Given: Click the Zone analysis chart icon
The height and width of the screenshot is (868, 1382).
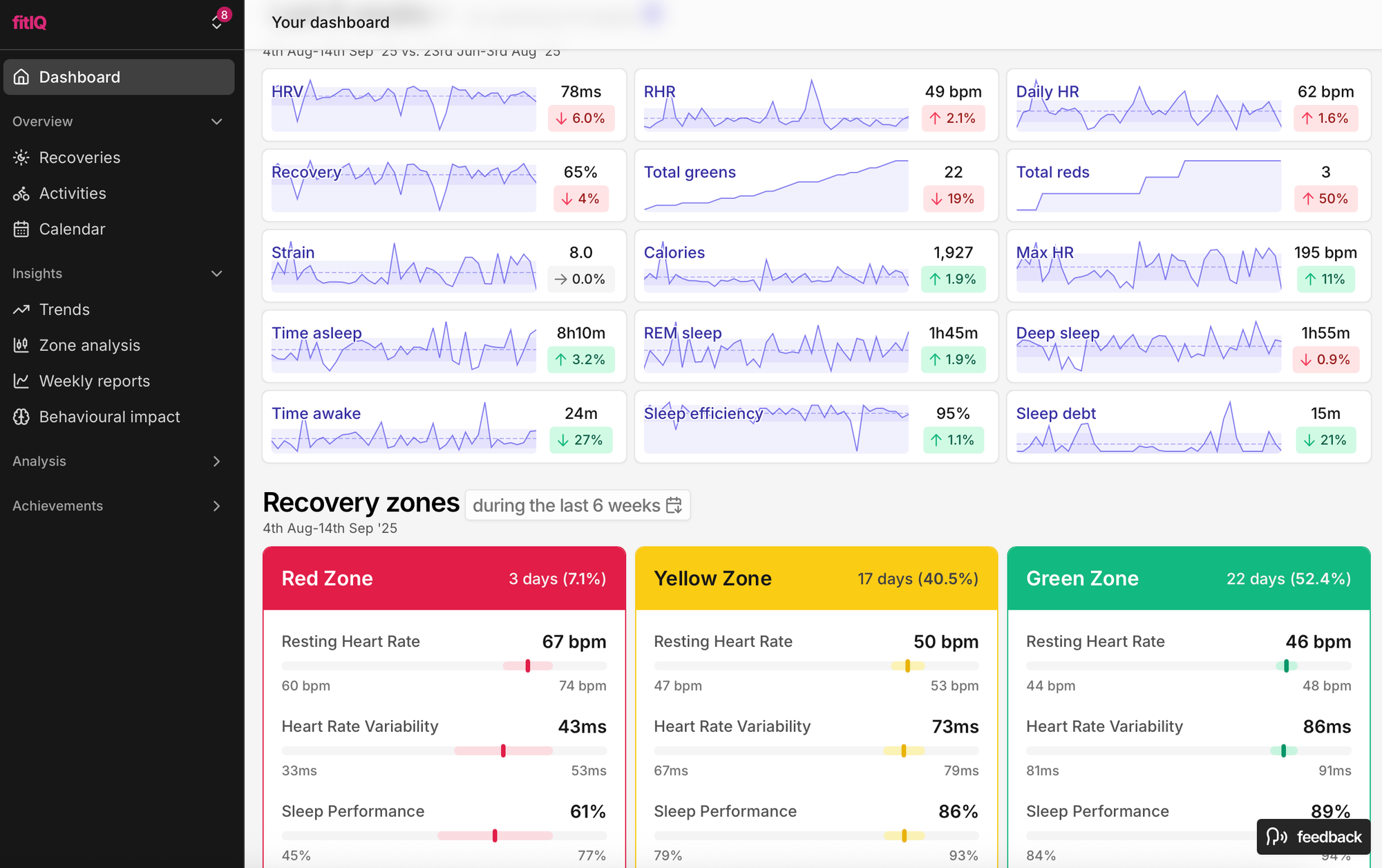Looking at the screenshot, I should pos(21,346).
